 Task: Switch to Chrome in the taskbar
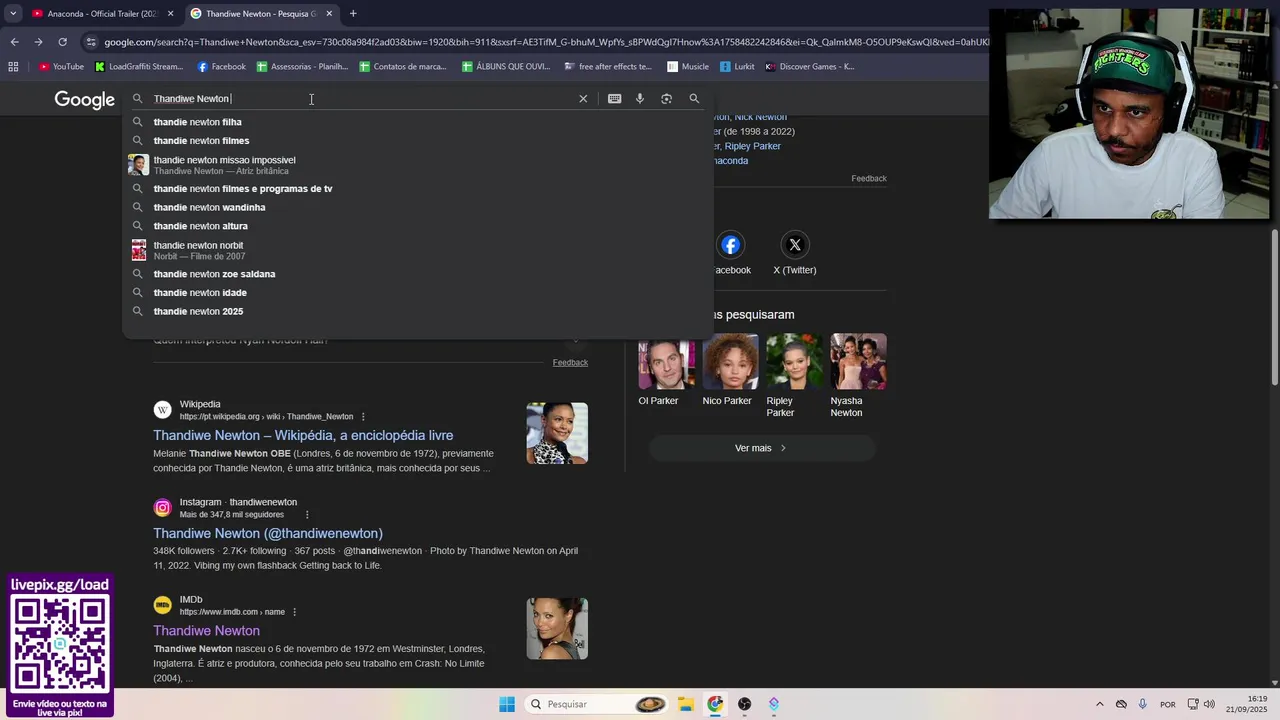(715, 704)
